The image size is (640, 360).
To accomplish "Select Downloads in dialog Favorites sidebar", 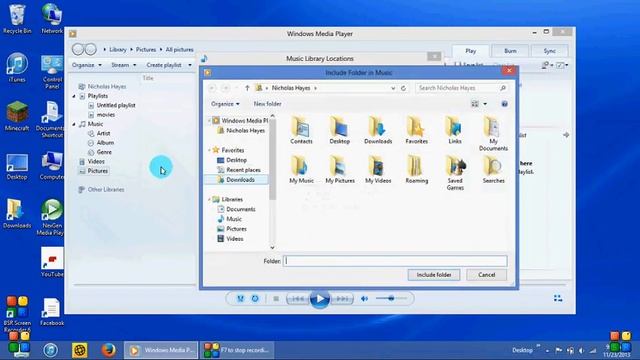I will click(240, 180).
